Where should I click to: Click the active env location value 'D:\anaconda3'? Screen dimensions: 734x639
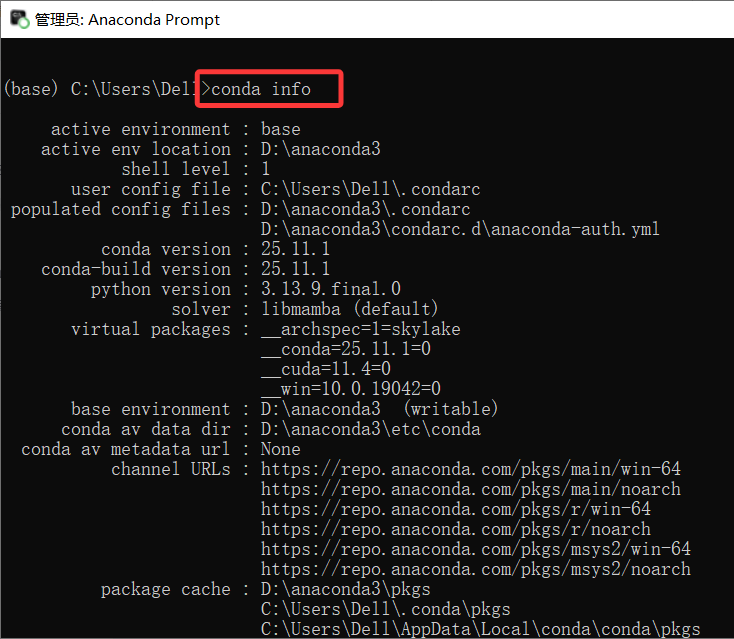coord(321,149)
